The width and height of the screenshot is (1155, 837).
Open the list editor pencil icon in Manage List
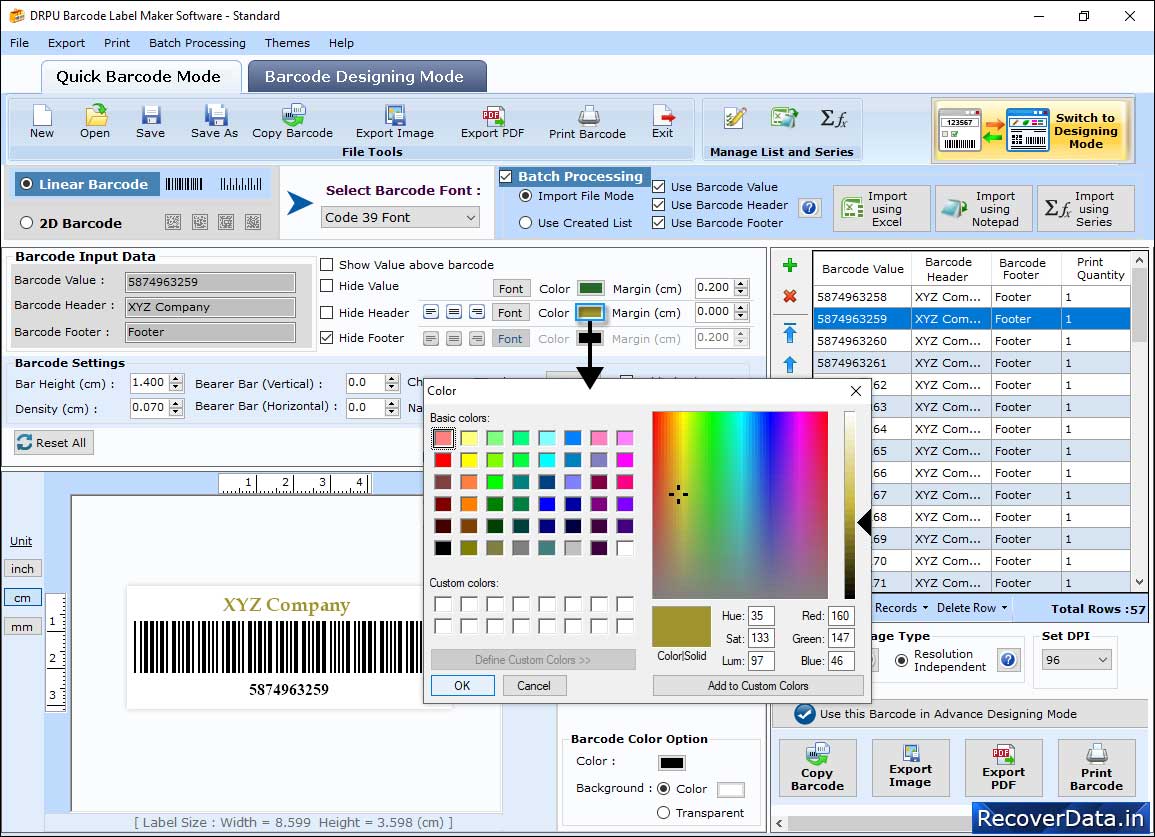(734, 118)
